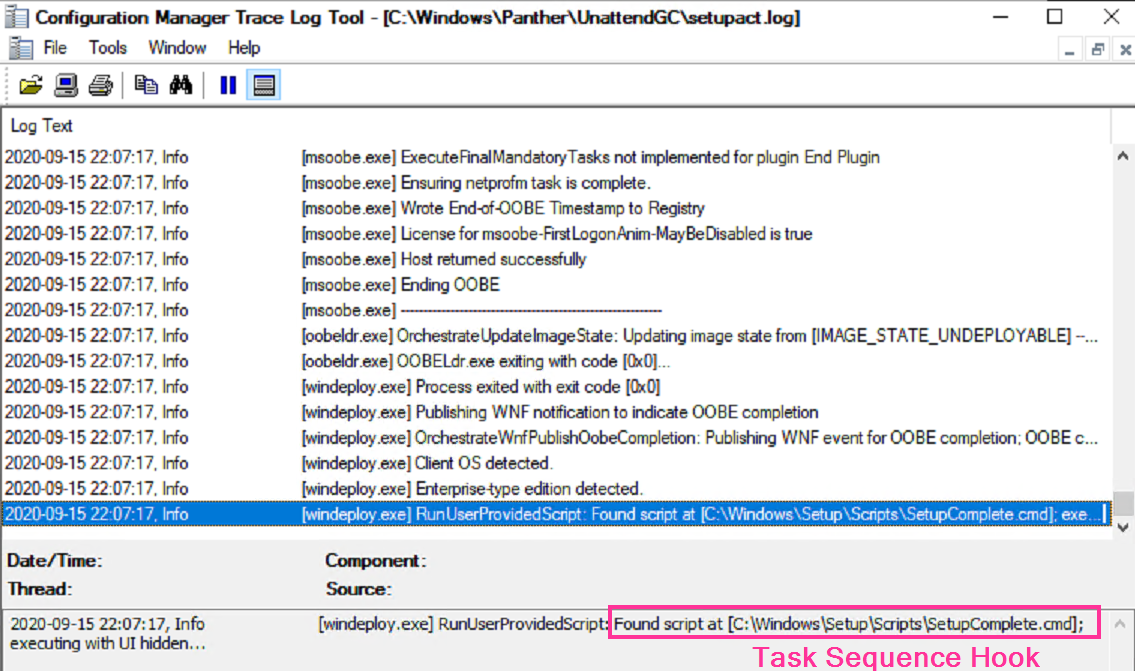Click the Print printer icon
This screenshot has height=671, width=1135.
[100, 86]
